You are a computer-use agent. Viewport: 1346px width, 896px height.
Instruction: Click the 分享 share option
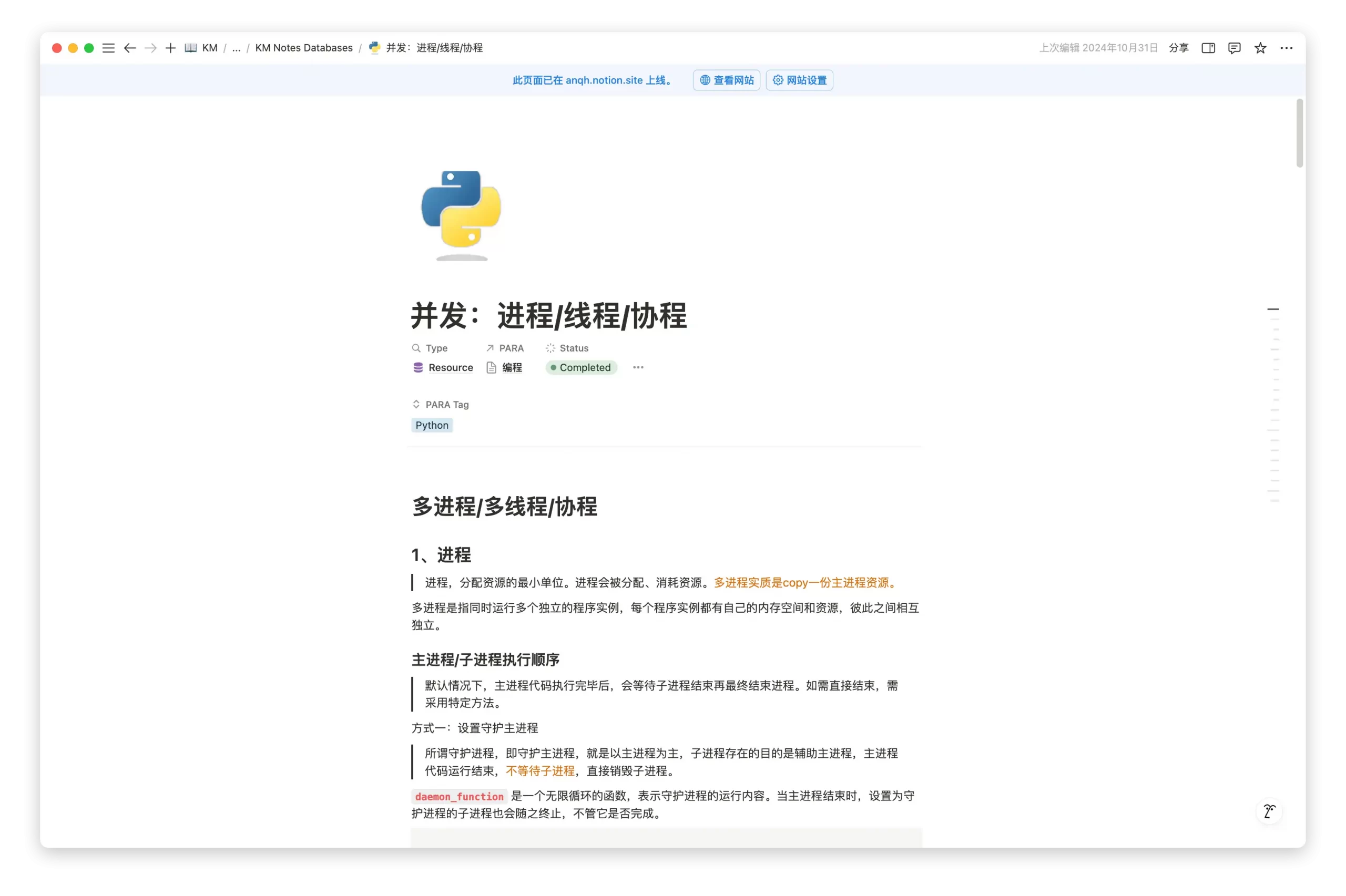[x=1178, y=48]
